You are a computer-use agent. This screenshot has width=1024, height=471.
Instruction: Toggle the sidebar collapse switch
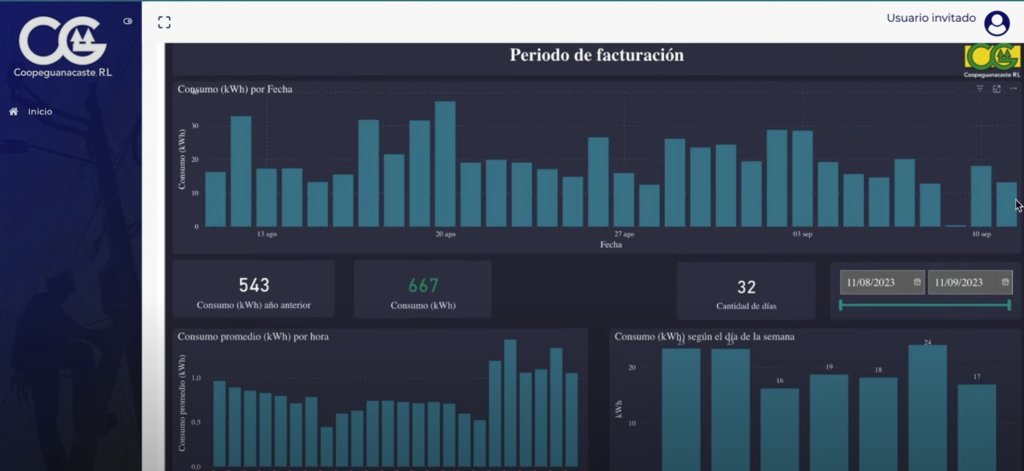click(127, 21)
